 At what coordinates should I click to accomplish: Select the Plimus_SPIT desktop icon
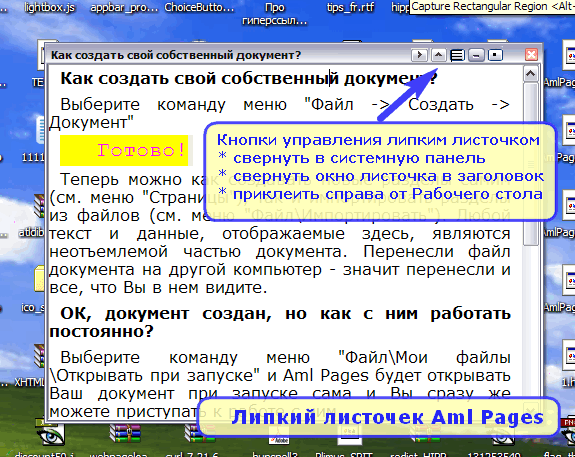[349, 435]
